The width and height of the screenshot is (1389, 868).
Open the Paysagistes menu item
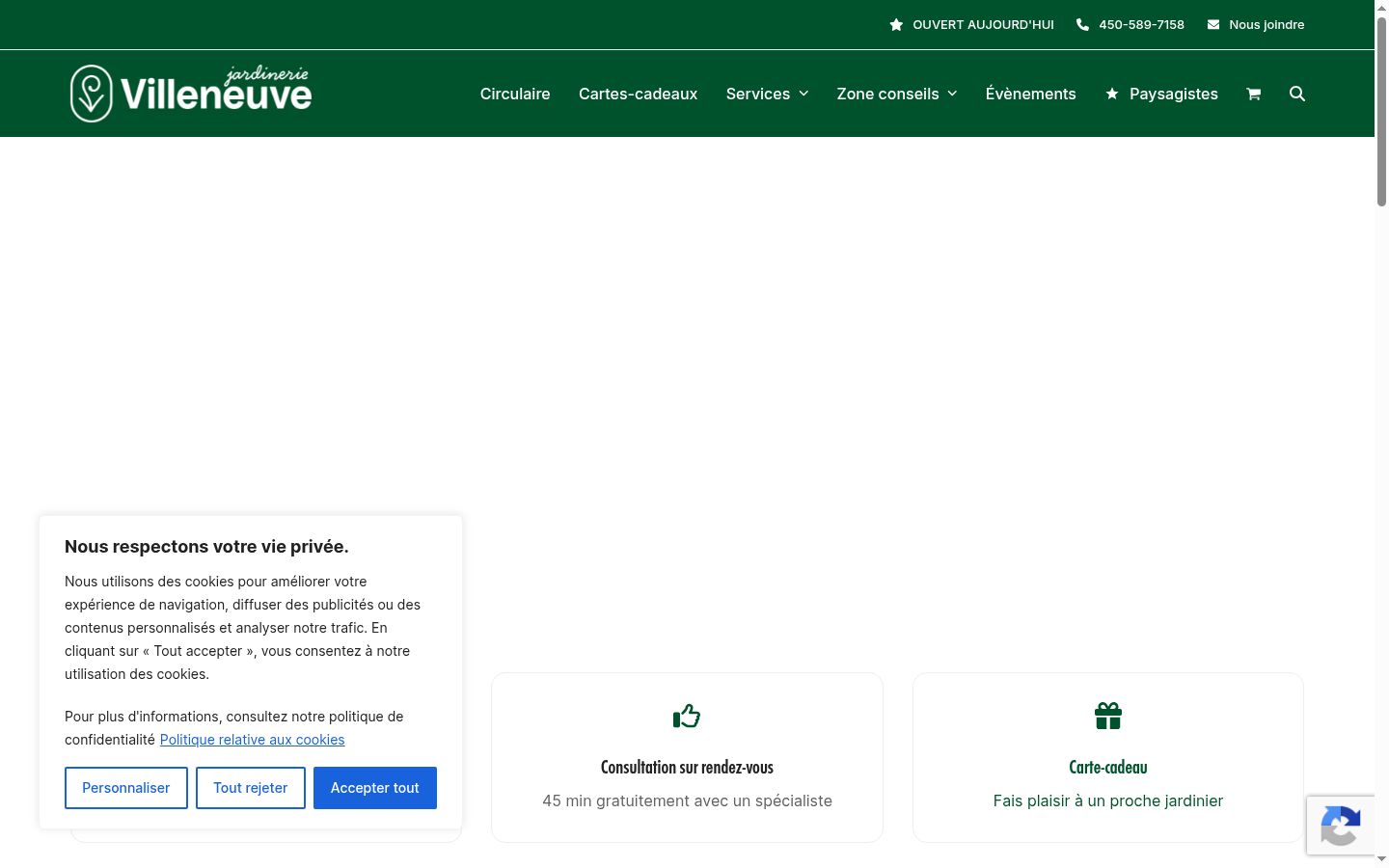coord(1174,94)
